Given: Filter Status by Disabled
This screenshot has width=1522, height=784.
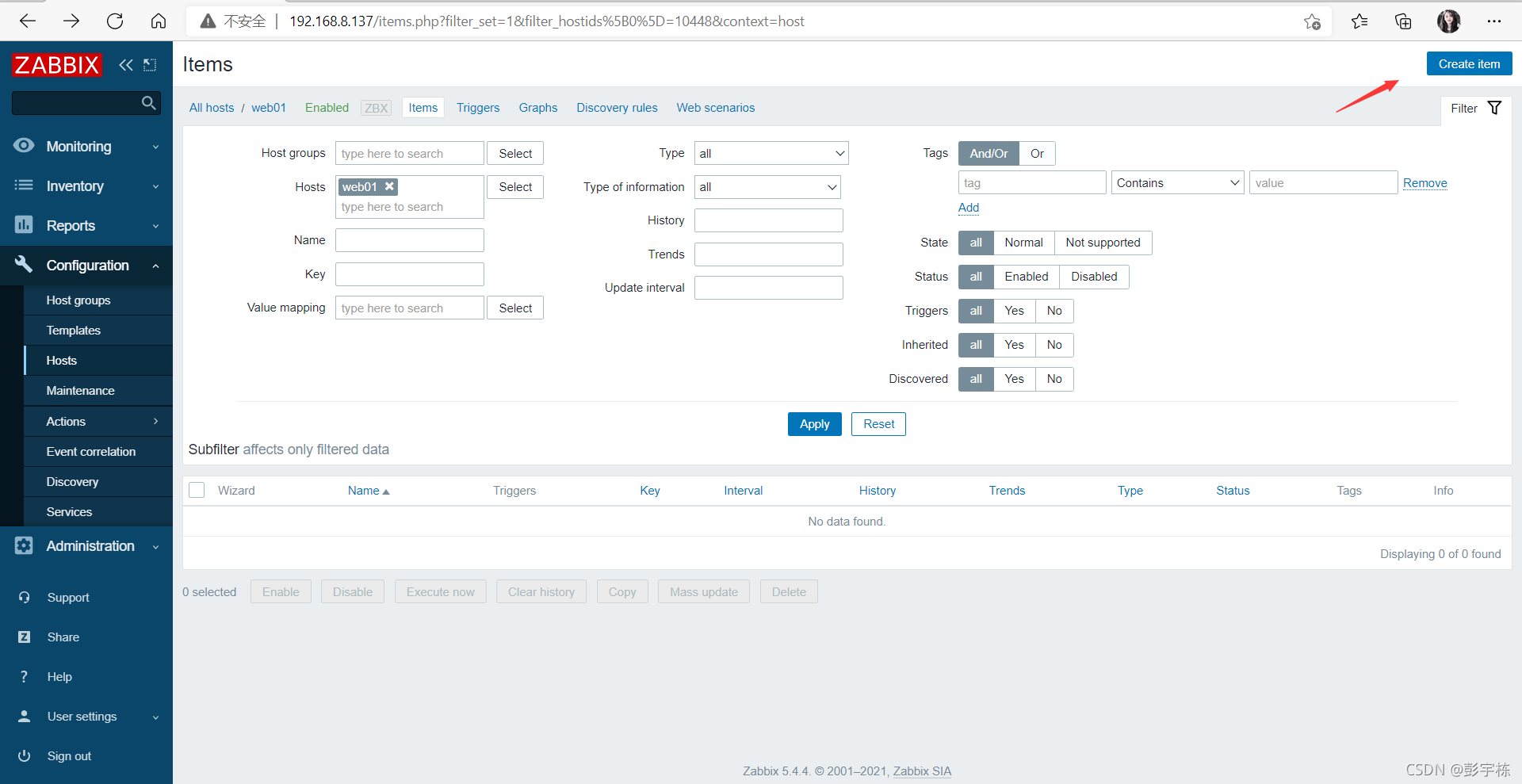Looking at the screenshot, I should 1094,277.
